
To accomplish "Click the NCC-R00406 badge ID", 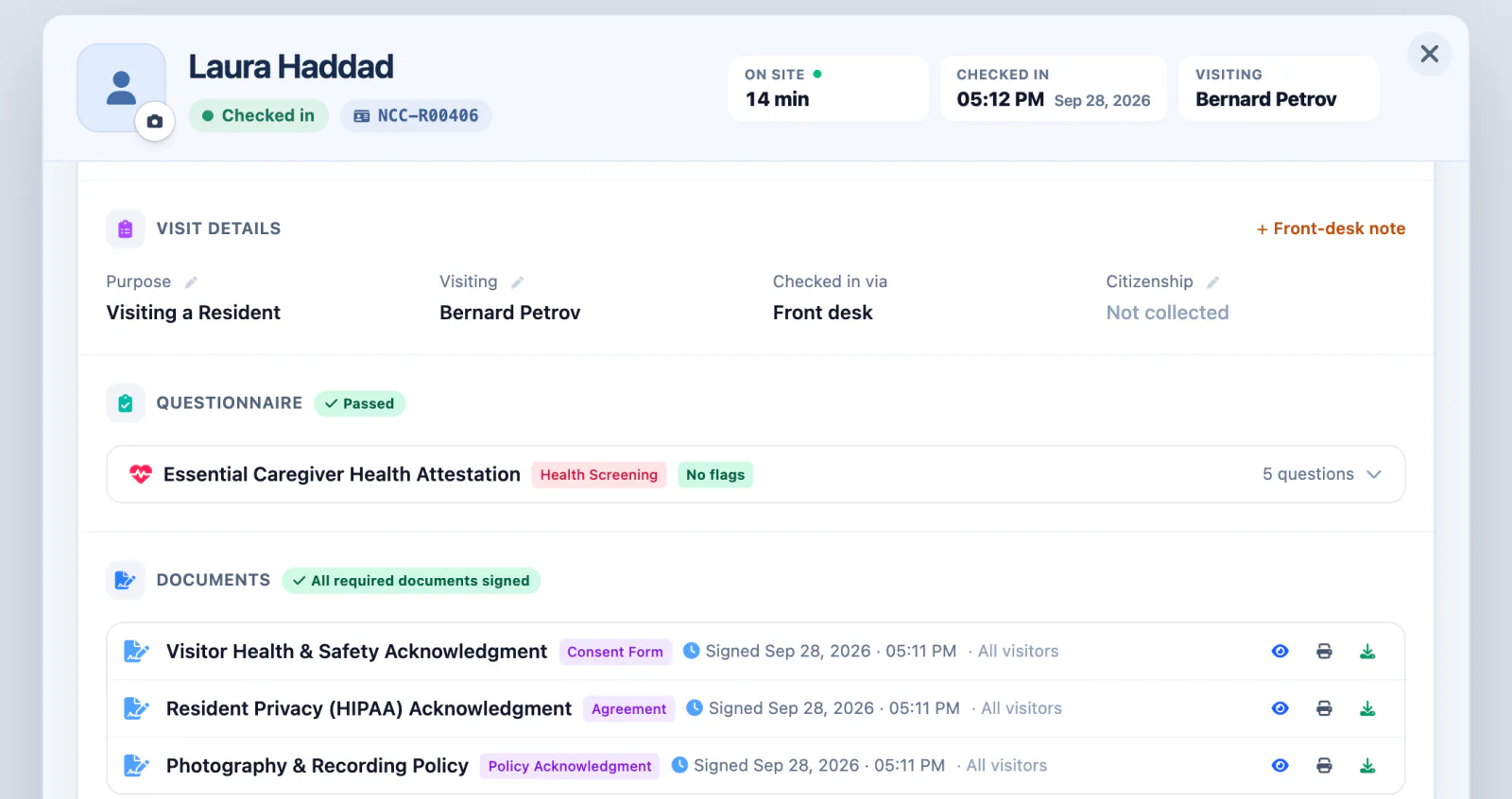I will [x=416, y=115].
